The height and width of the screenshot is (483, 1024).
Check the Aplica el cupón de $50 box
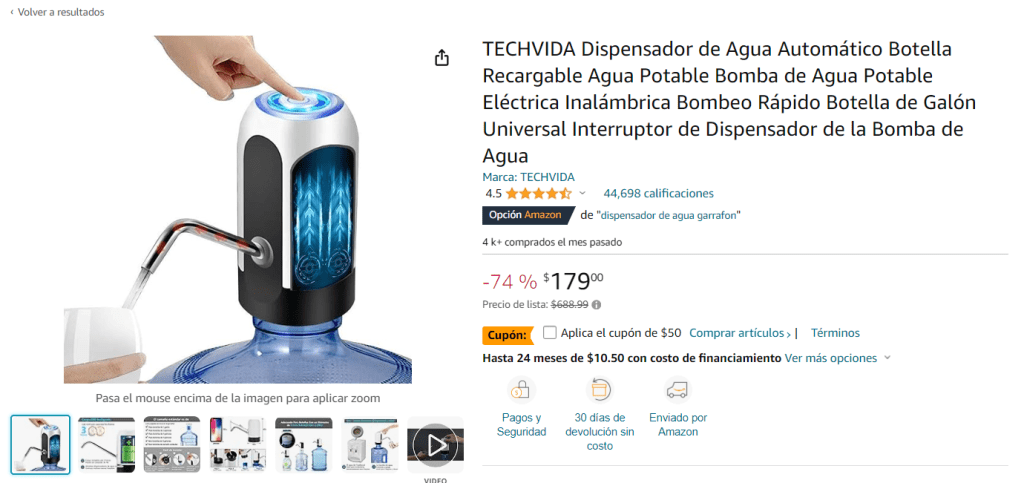click(x=550, y=332)
